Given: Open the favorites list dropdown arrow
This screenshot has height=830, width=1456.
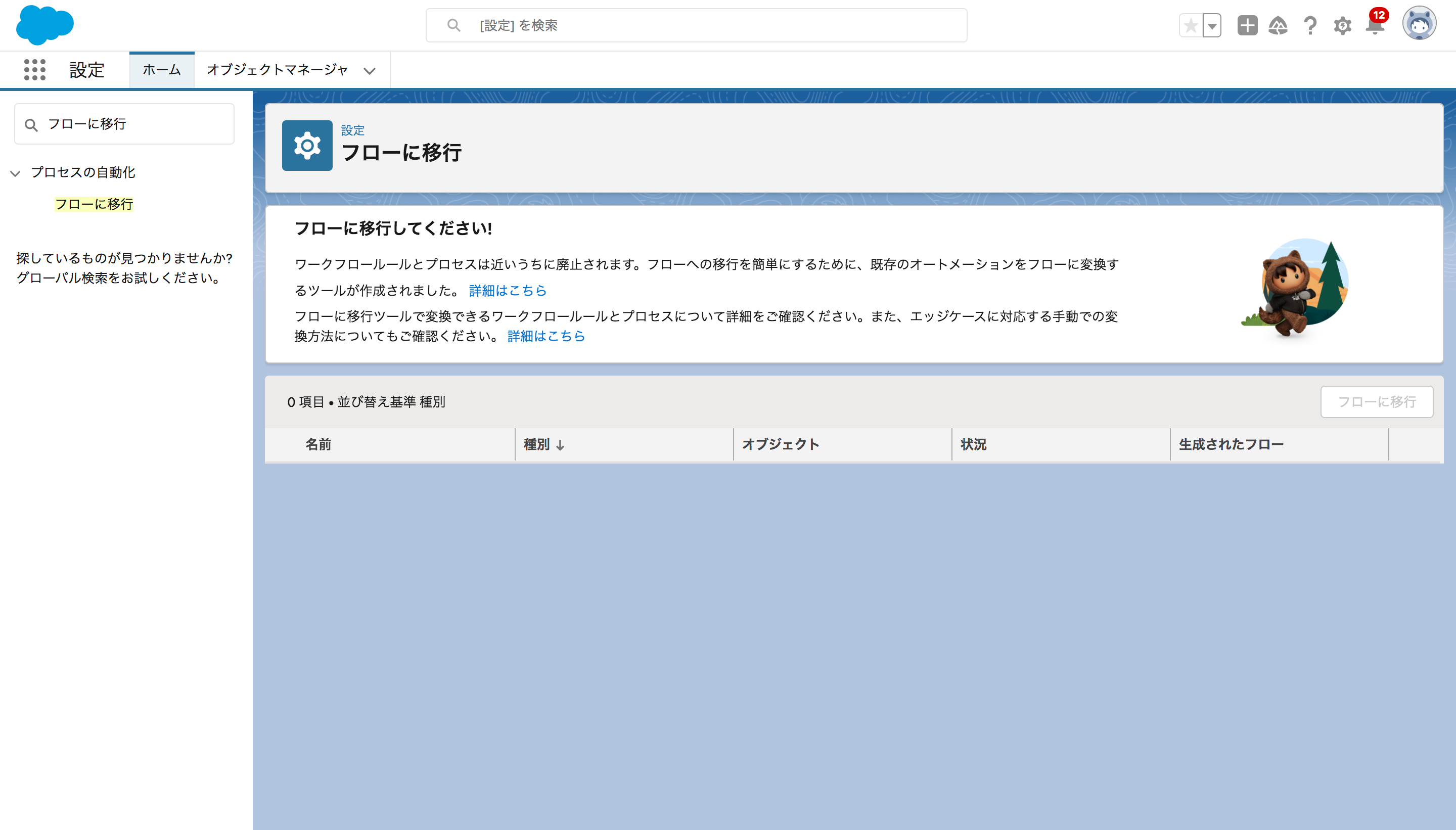Looking at the screenshot, I should (x=1212, y=26).
